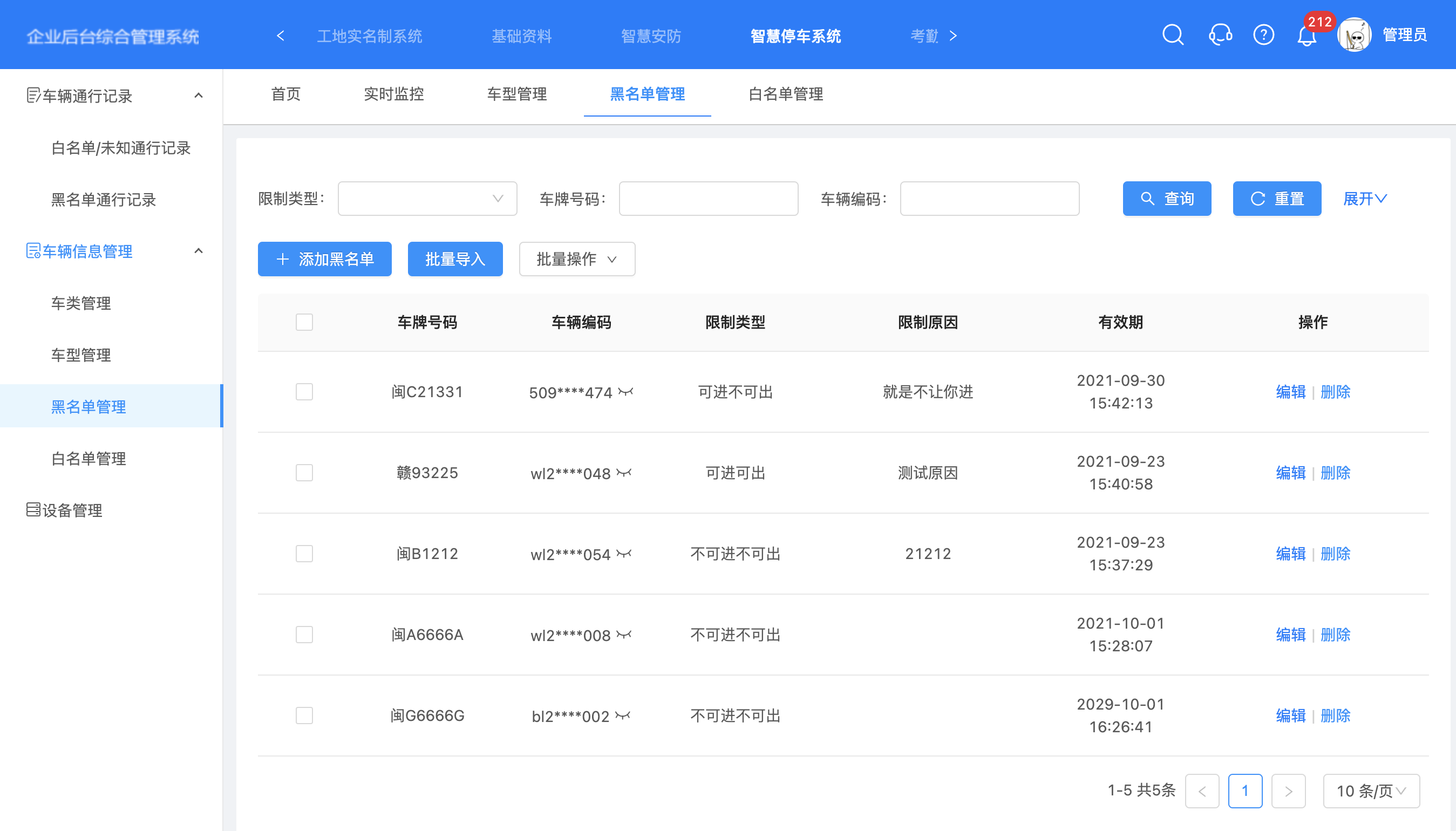Switch to the 白名单管理 tab
1456x831 pixels.
point(785,94)
